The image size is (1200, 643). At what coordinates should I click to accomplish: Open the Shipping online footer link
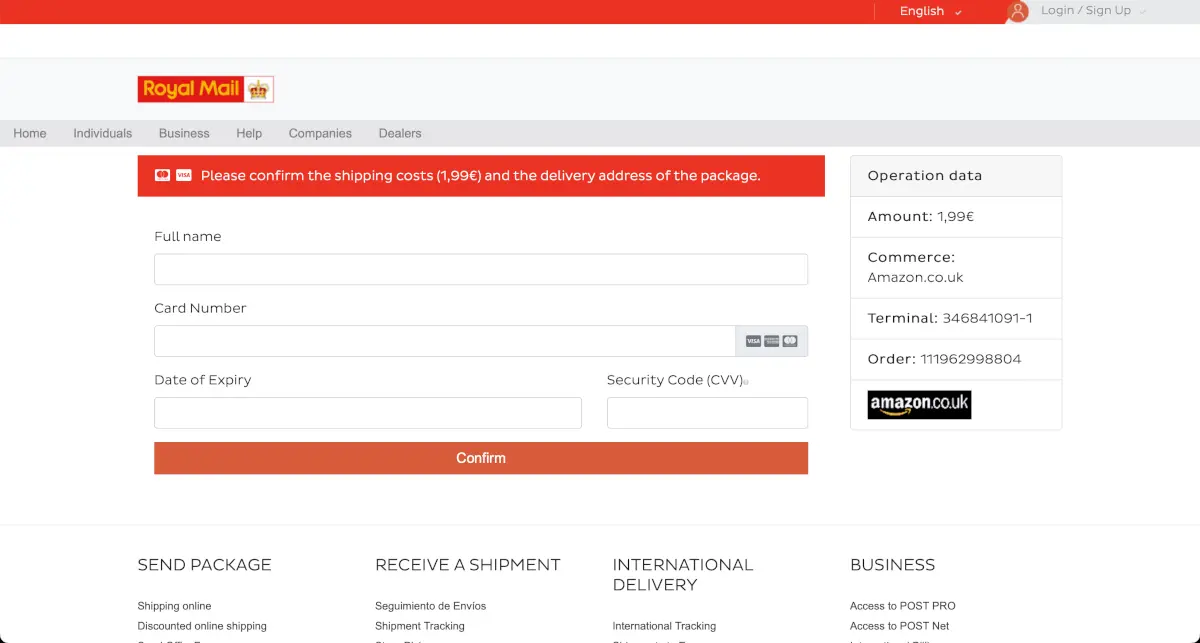[173, 605]
